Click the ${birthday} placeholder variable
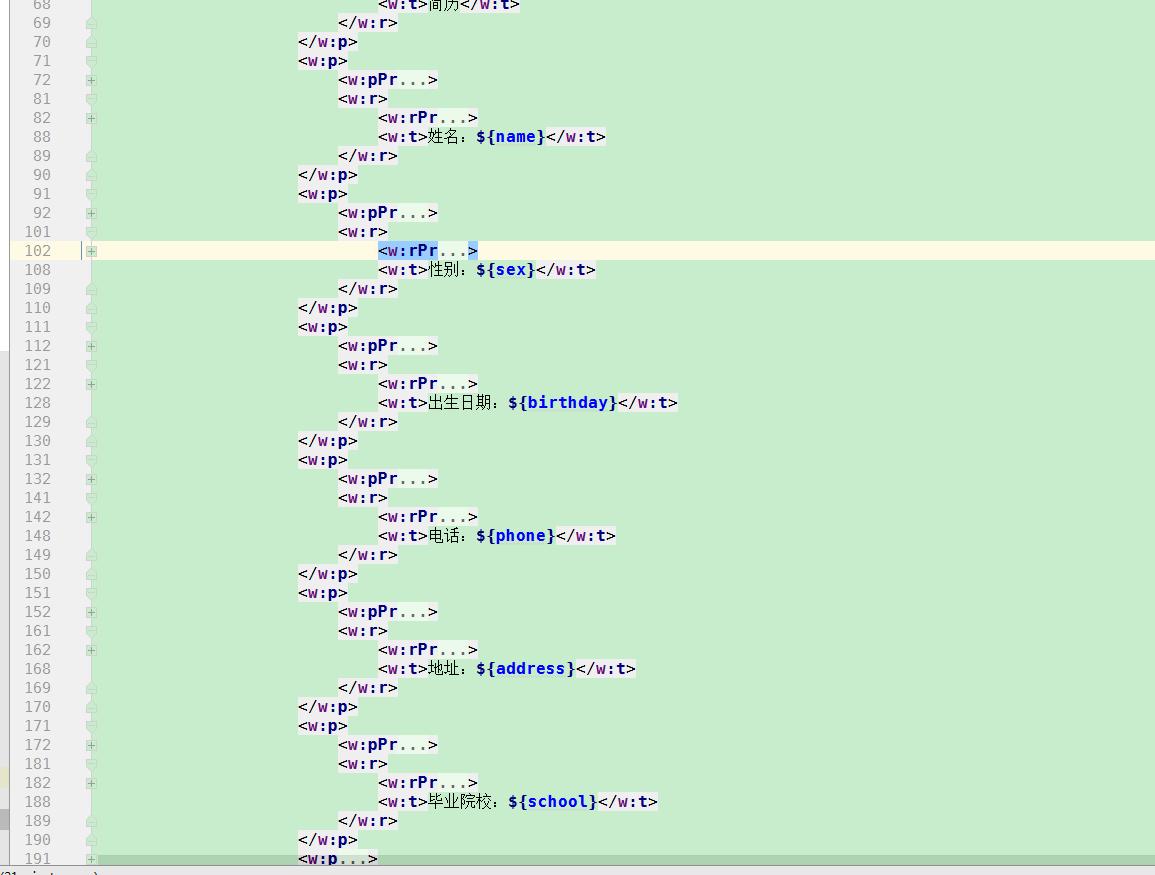 tap(563, 404)
